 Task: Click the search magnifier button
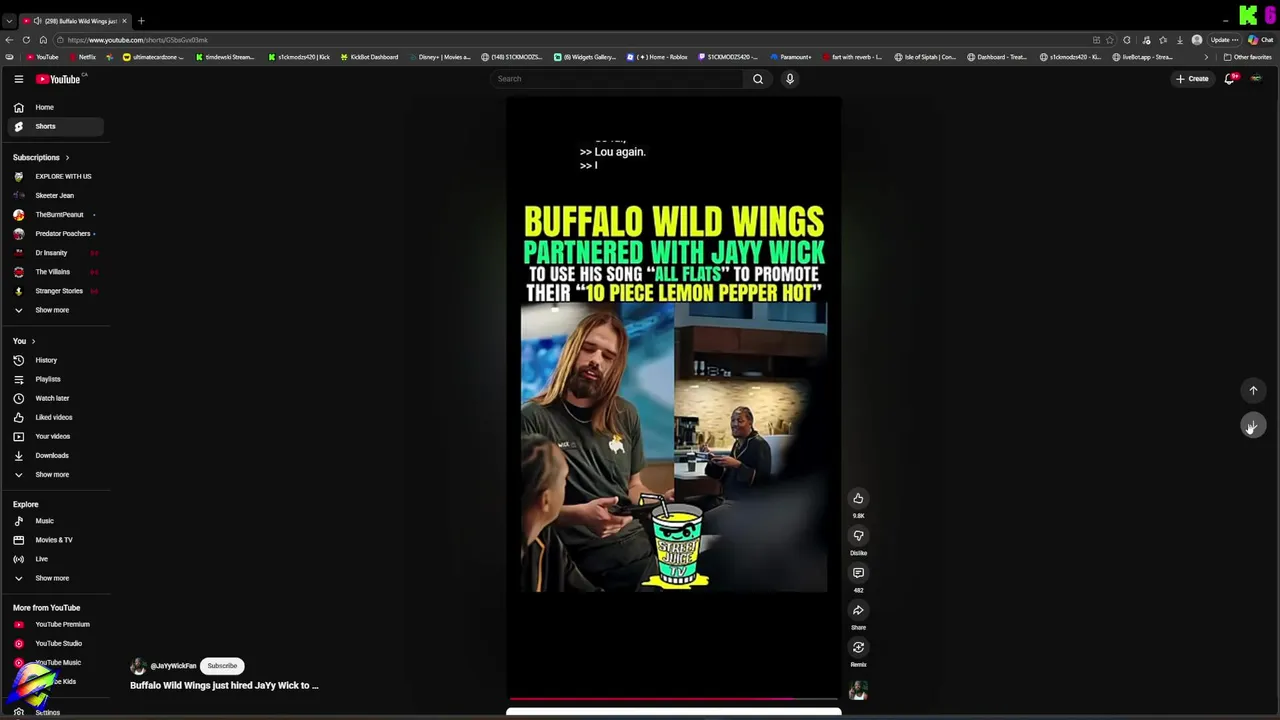(x=758, y=79)
